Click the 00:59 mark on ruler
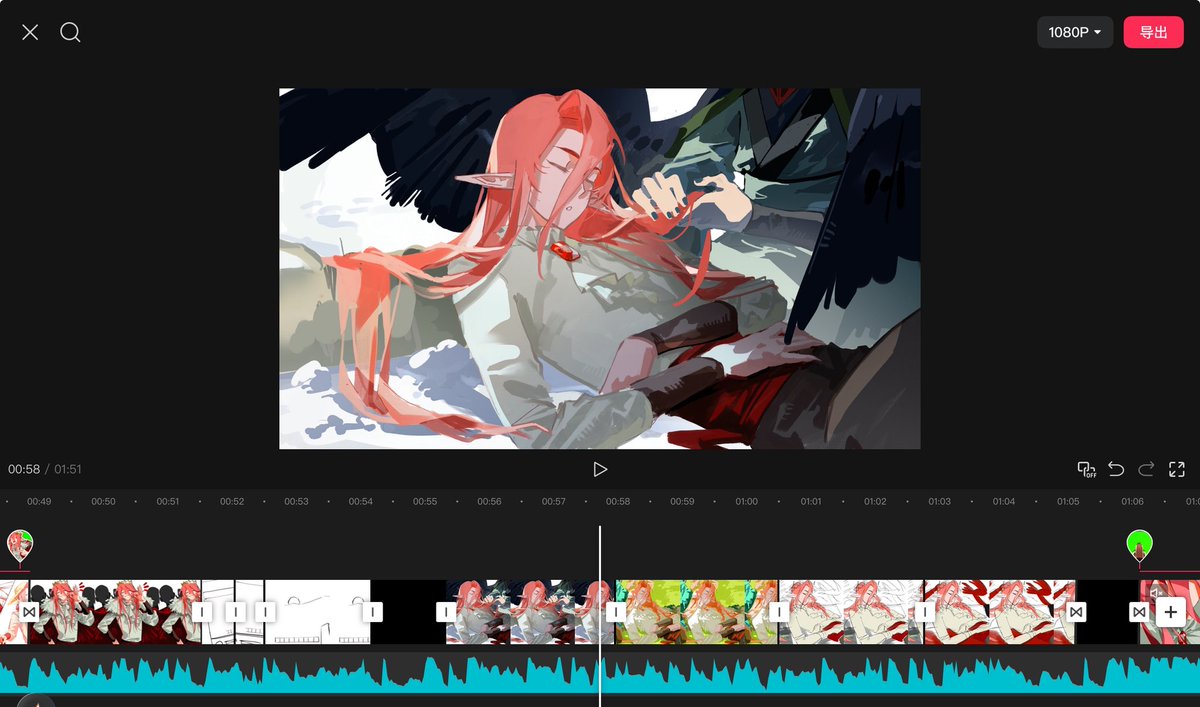Screen dimensions: 1200x707 pyautogui.click(x=682, y=501)
